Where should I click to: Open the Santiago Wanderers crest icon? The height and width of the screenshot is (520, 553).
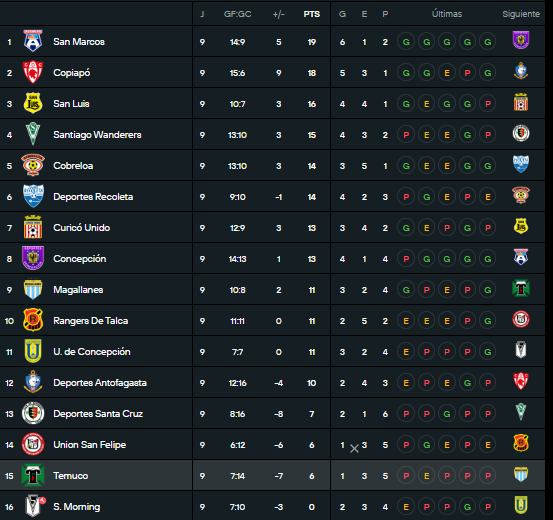[x=33, y=134]
